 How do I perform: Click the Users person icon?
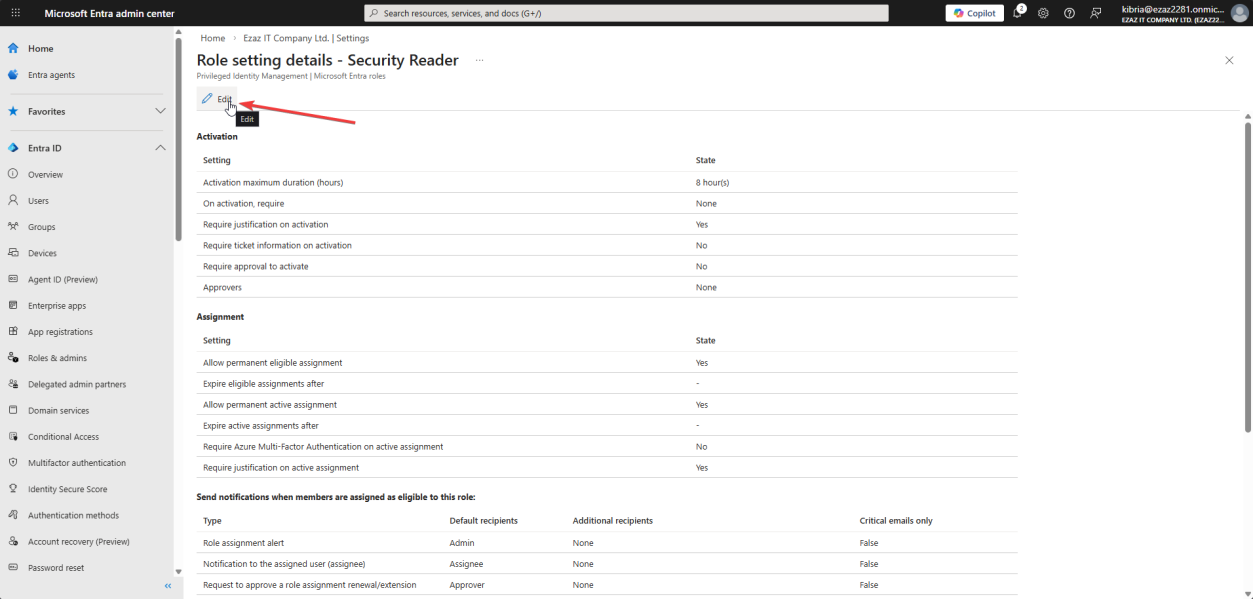coord(13,201)
